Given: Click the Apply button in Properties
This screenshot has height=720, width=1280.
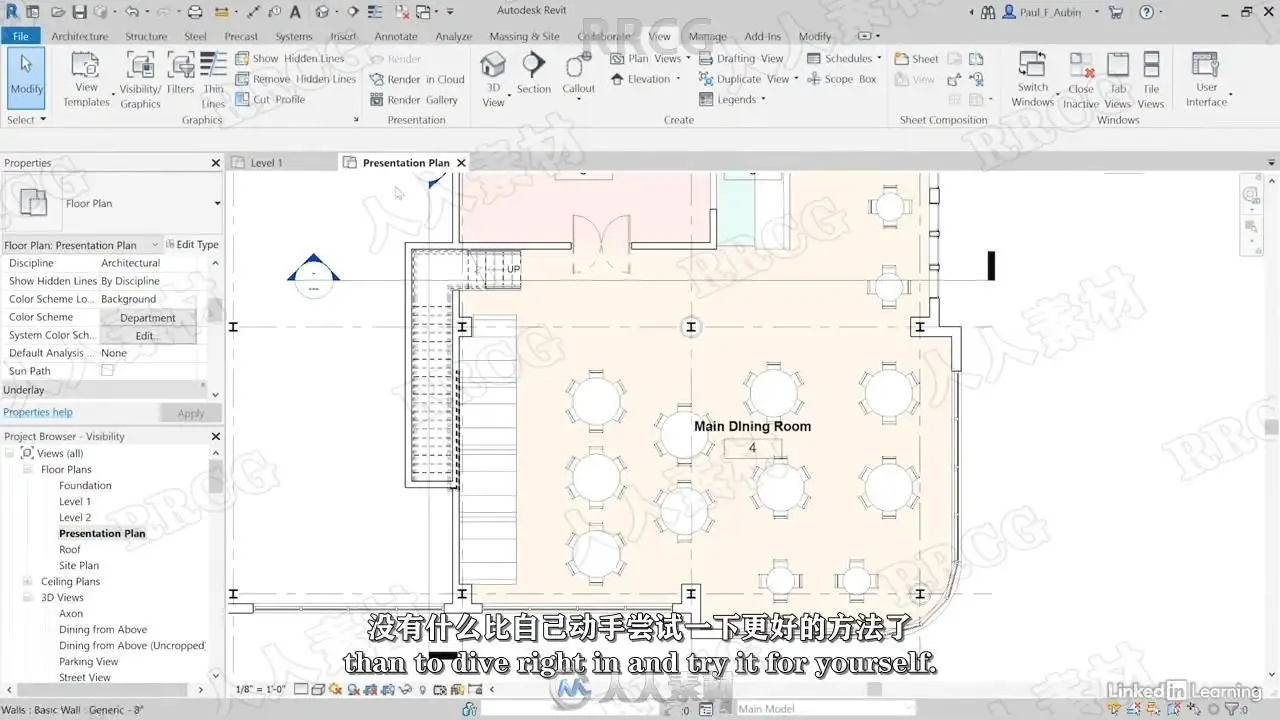Looking at the screenshot, I should point(191,413).
